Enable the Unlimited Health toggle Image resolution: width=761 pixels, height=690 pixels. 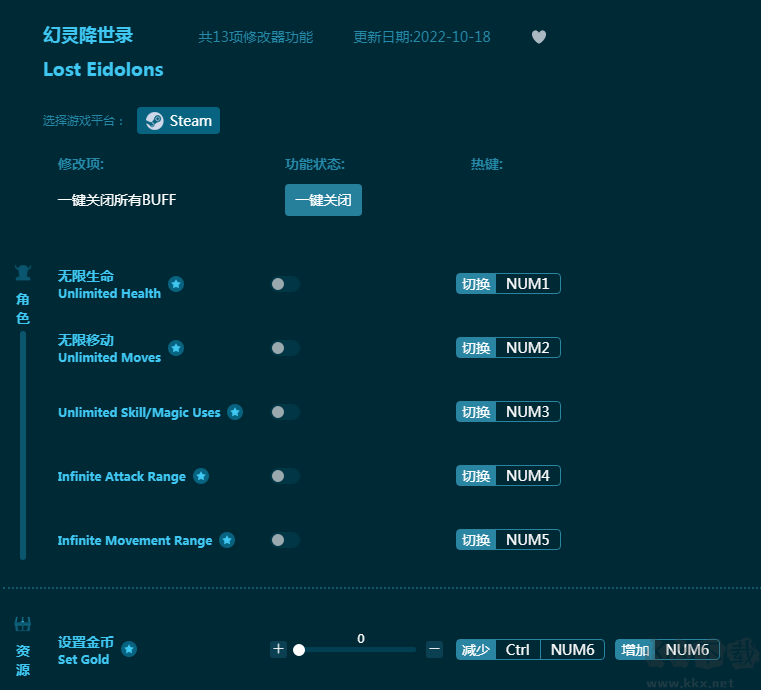pyautogui.click(x=284, y=284)
